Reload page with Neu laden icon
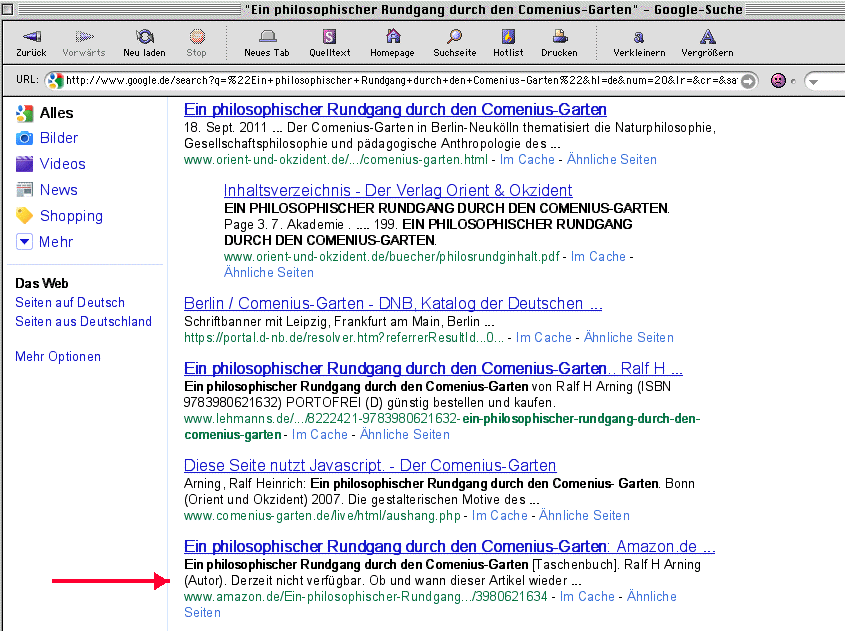This screenshot has width=845, height=631. coord(145,37)
